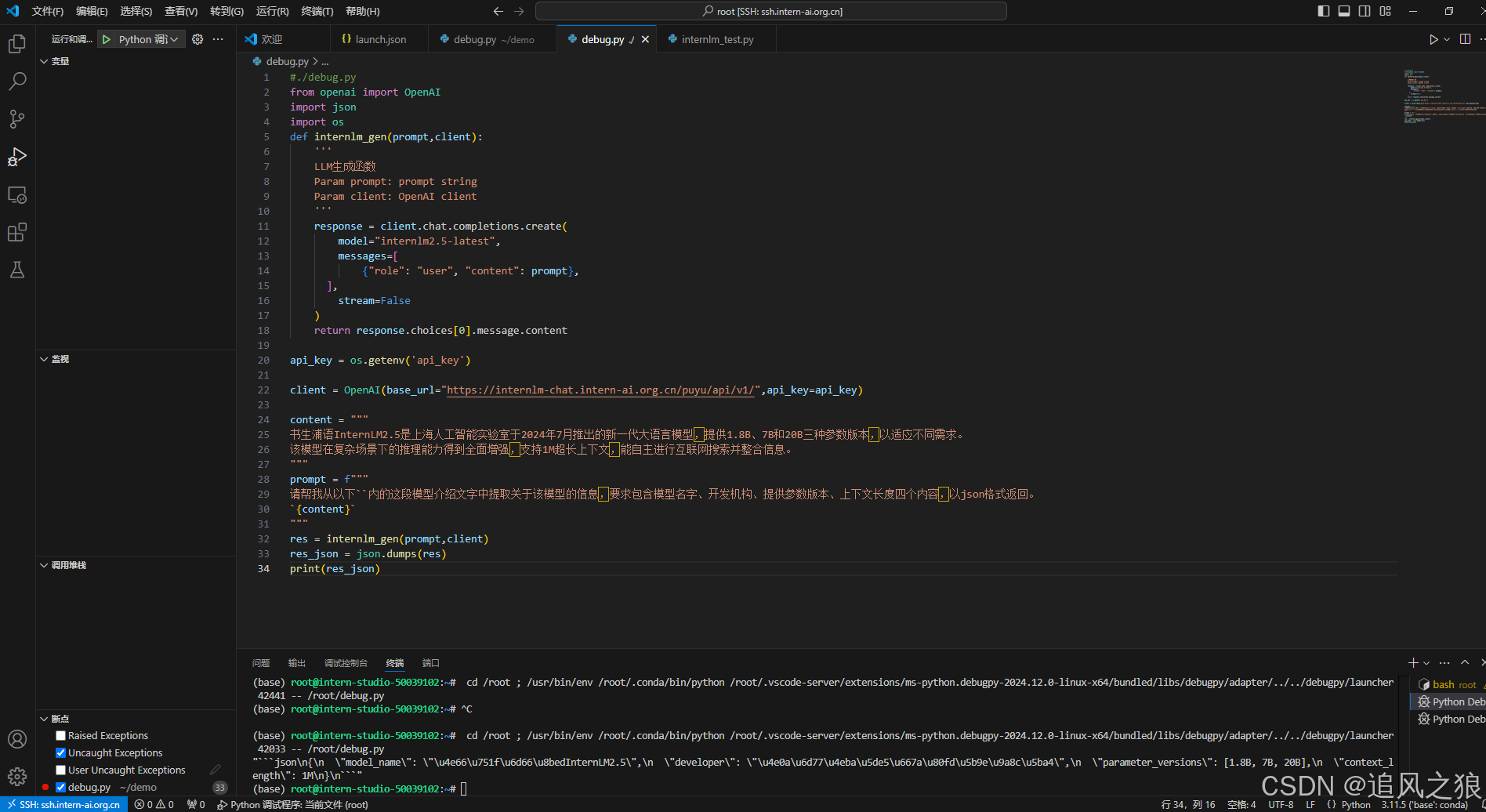The image size is (1486, 812).
Task: Open errors and warnings count in status bar
Action: 154,804
